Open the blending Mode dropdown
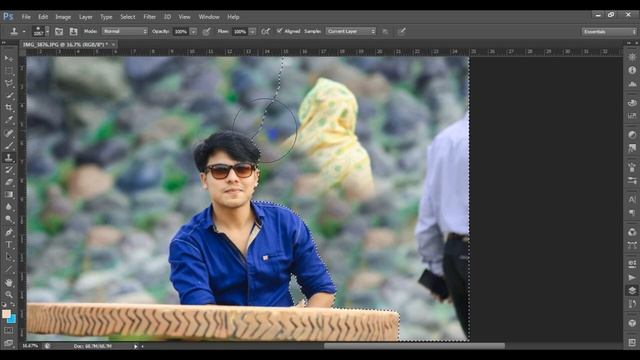Image resolution: width=640 pixels, height=360 pixels. [125, 31]
